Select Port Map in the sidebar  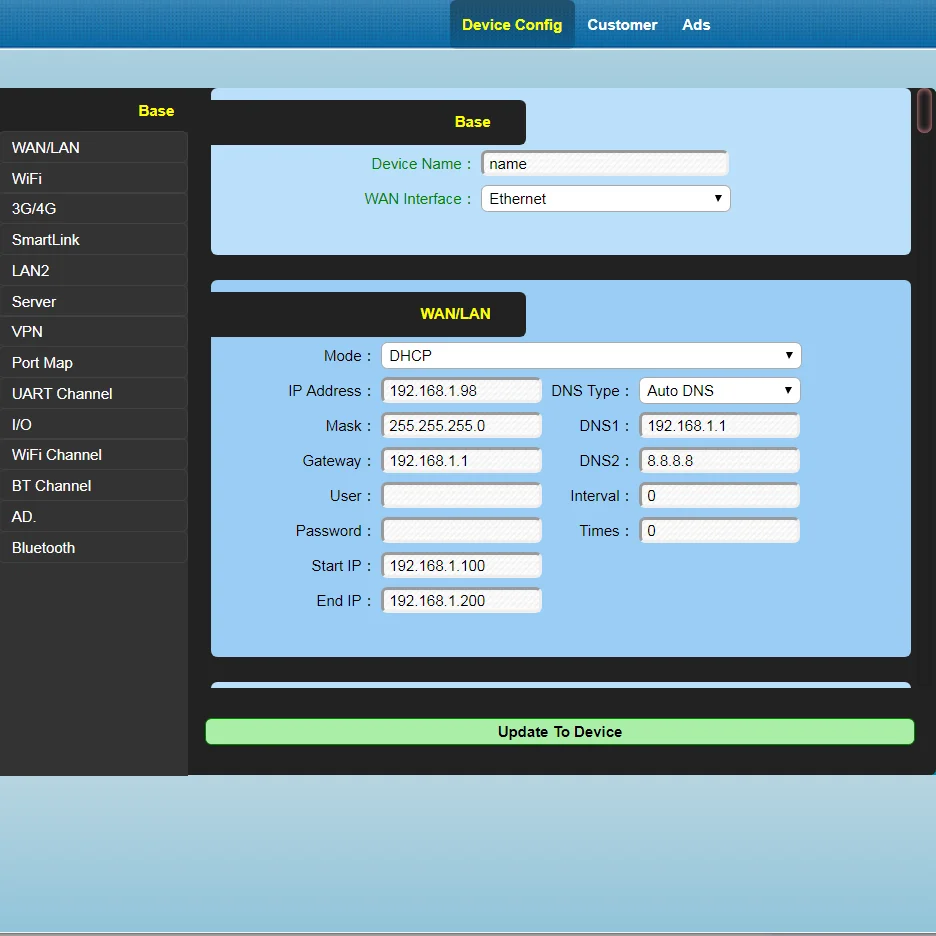click(x=93, y=363)
